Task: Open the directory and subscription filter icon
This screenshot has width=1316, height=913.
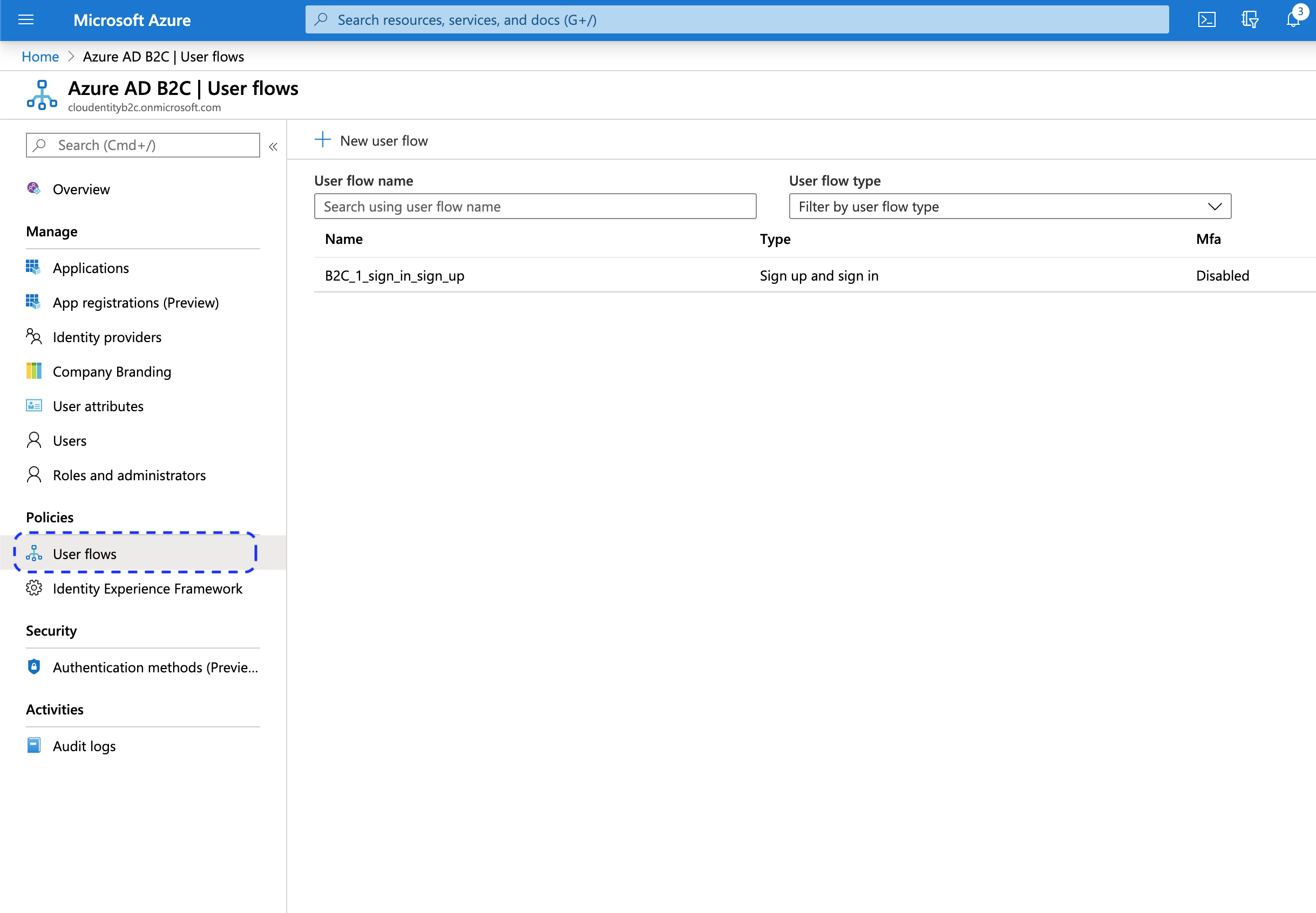Action: 1250,20
